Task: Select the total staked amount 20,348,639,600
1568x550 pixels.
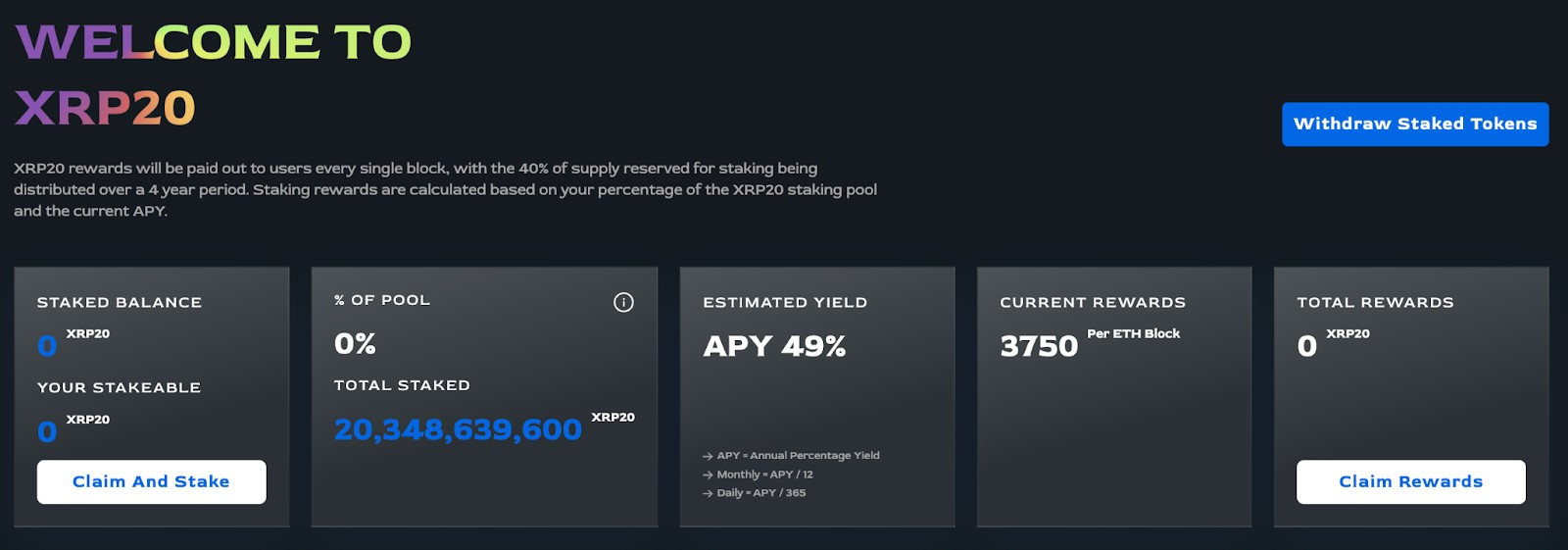Action: click(x=458, y=429)
